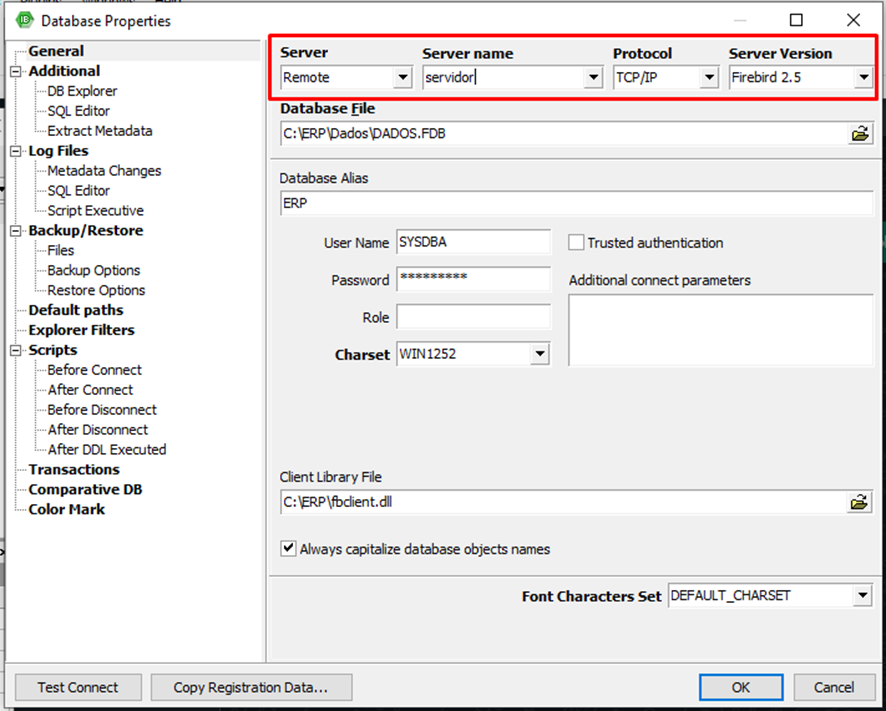This screenshot has width=886, height=711.
Task: Open SQL Editor under Log Files
Action: 79,190
